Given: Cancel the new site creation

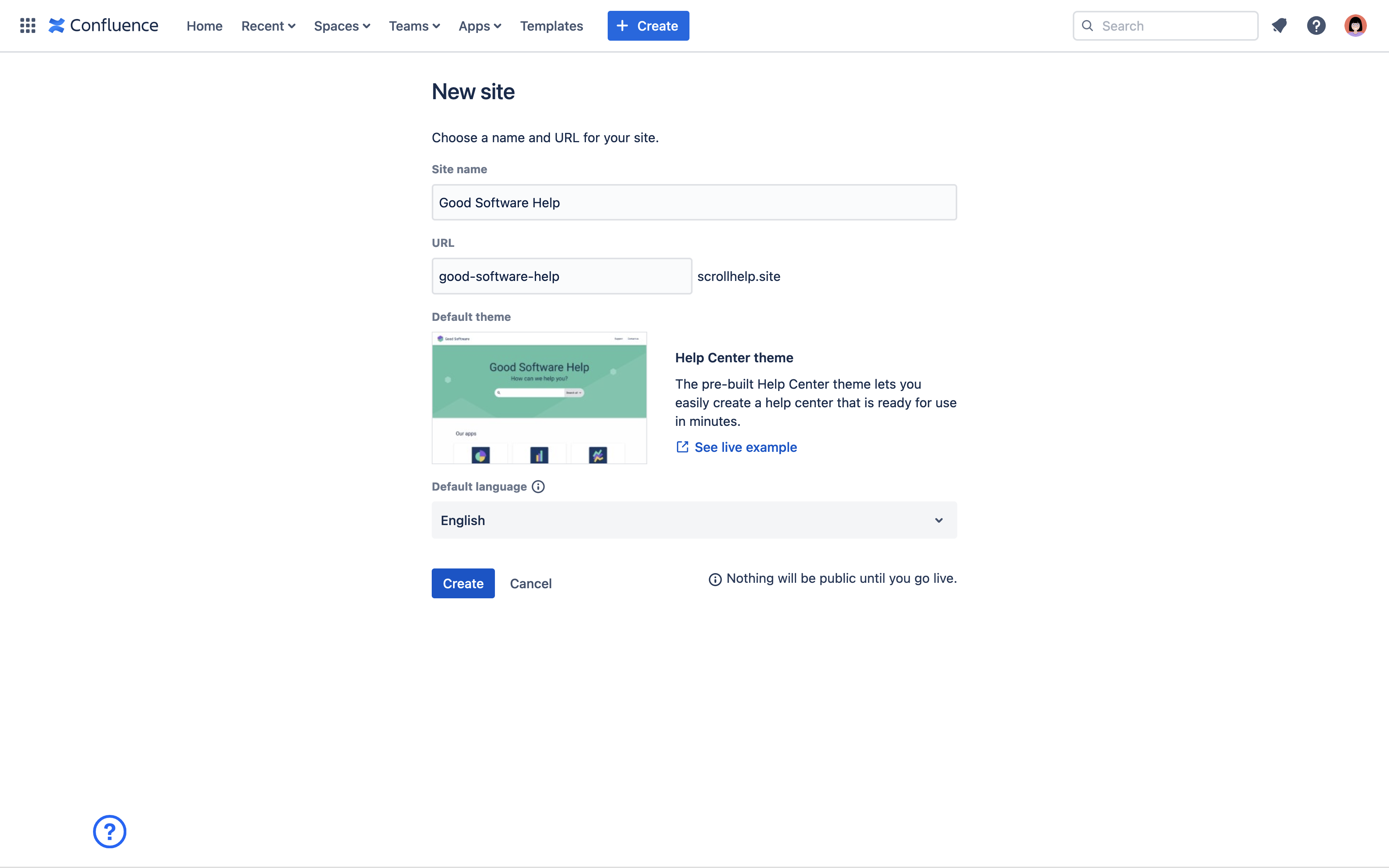Looking at the screenshot, I should [x=530, y=583].
